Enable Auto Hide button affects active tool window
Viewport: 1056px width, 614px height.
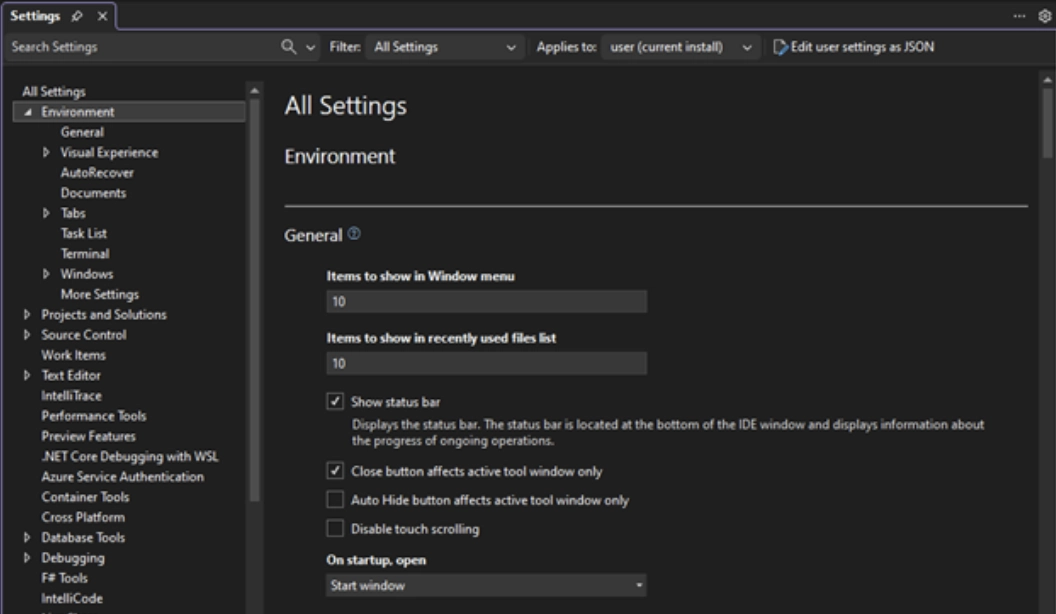tap(335, 500)
